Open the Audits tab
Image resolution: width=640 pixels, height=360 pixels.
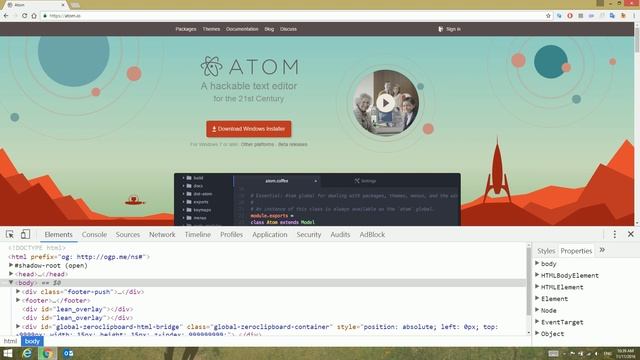pos(340,235)
